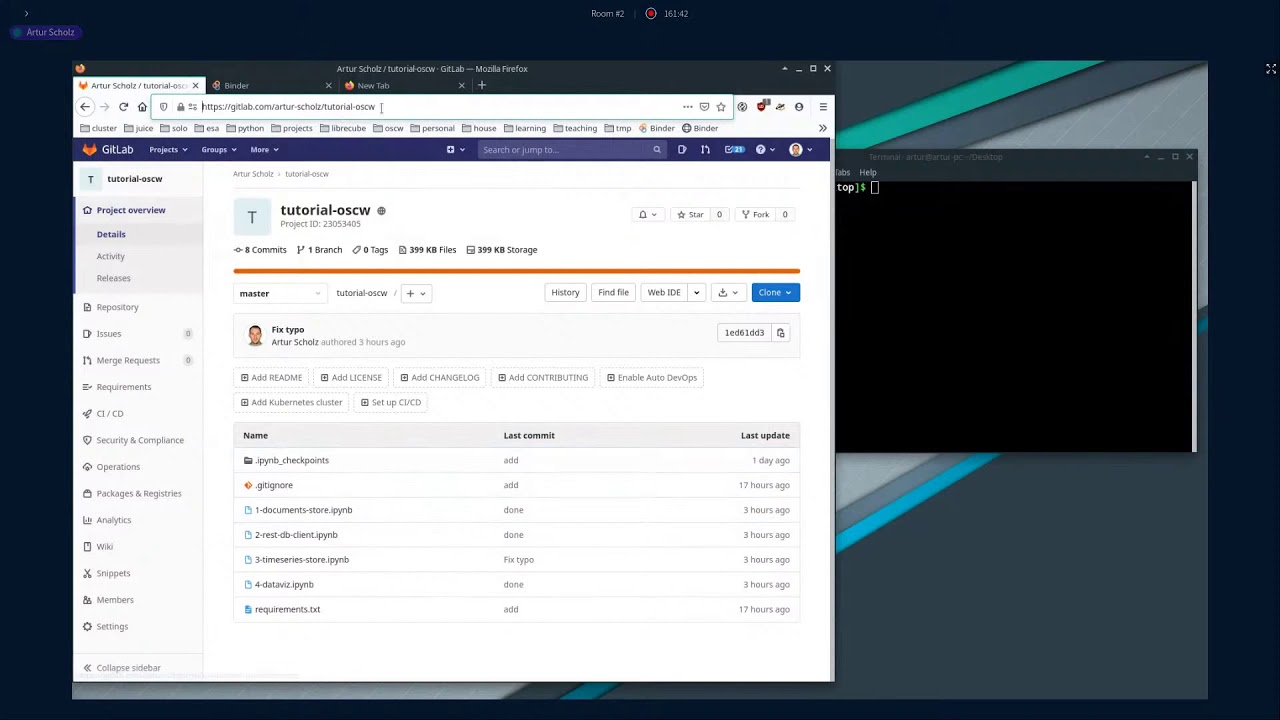Open CI / CD in the sidebar
Screen dimensions: 1280x720
click(110, 414)
